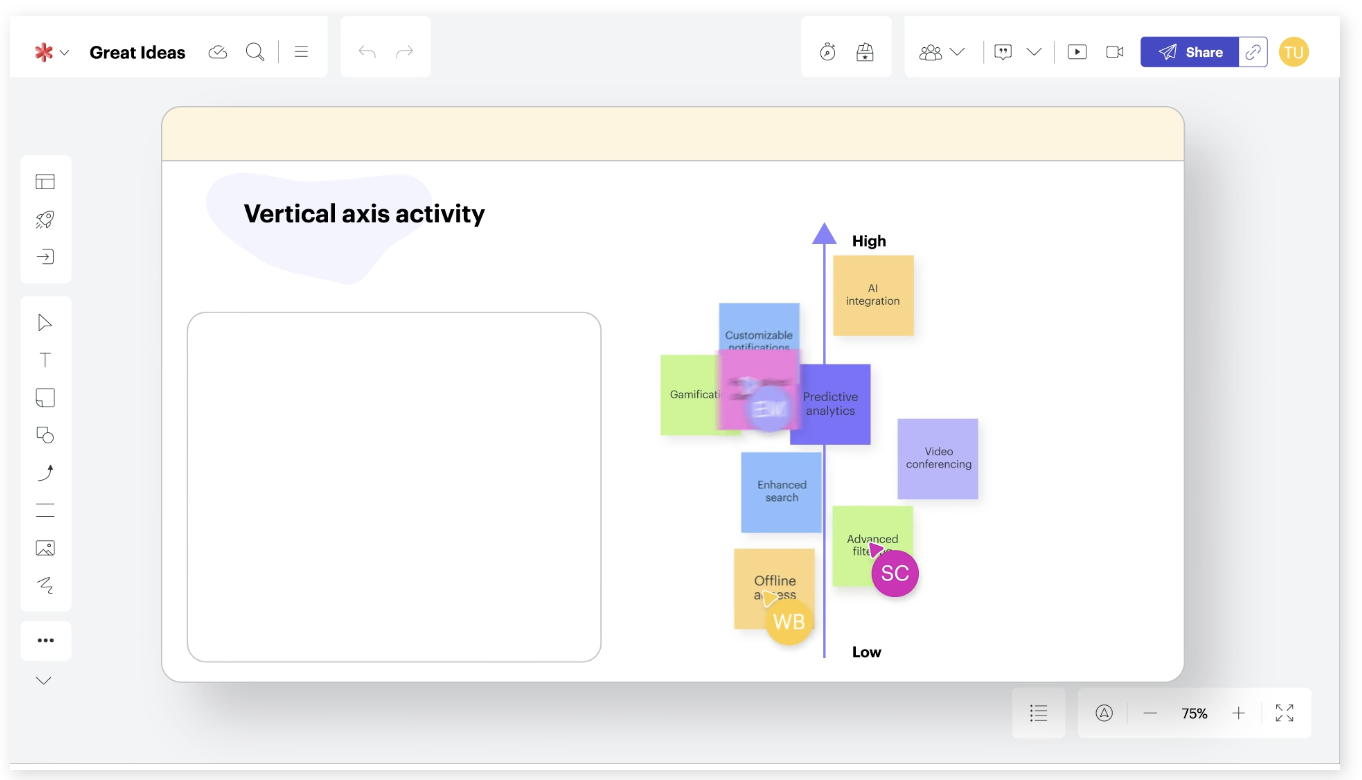
Task: Open the comments panel
Action: tap(1003, 51)
